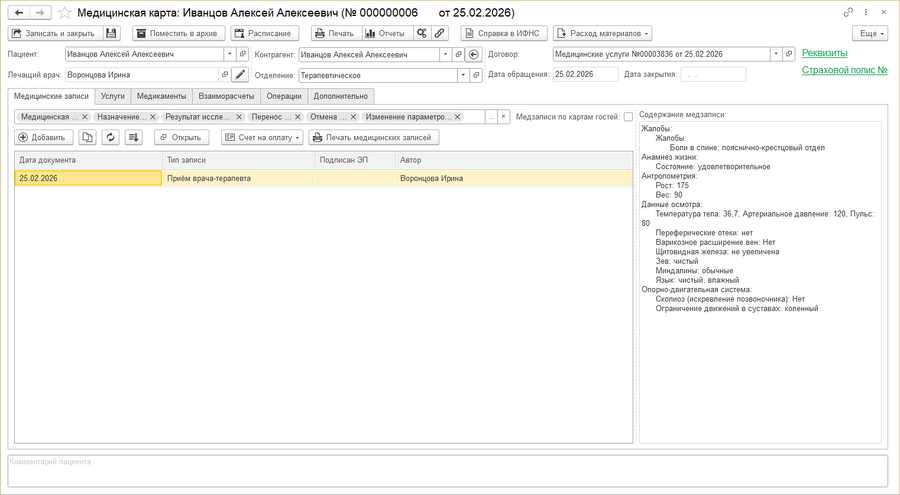Open the 'Реквизиты' link
The width and height of the screenshot is (900, 495).
[x=824, y=53]
